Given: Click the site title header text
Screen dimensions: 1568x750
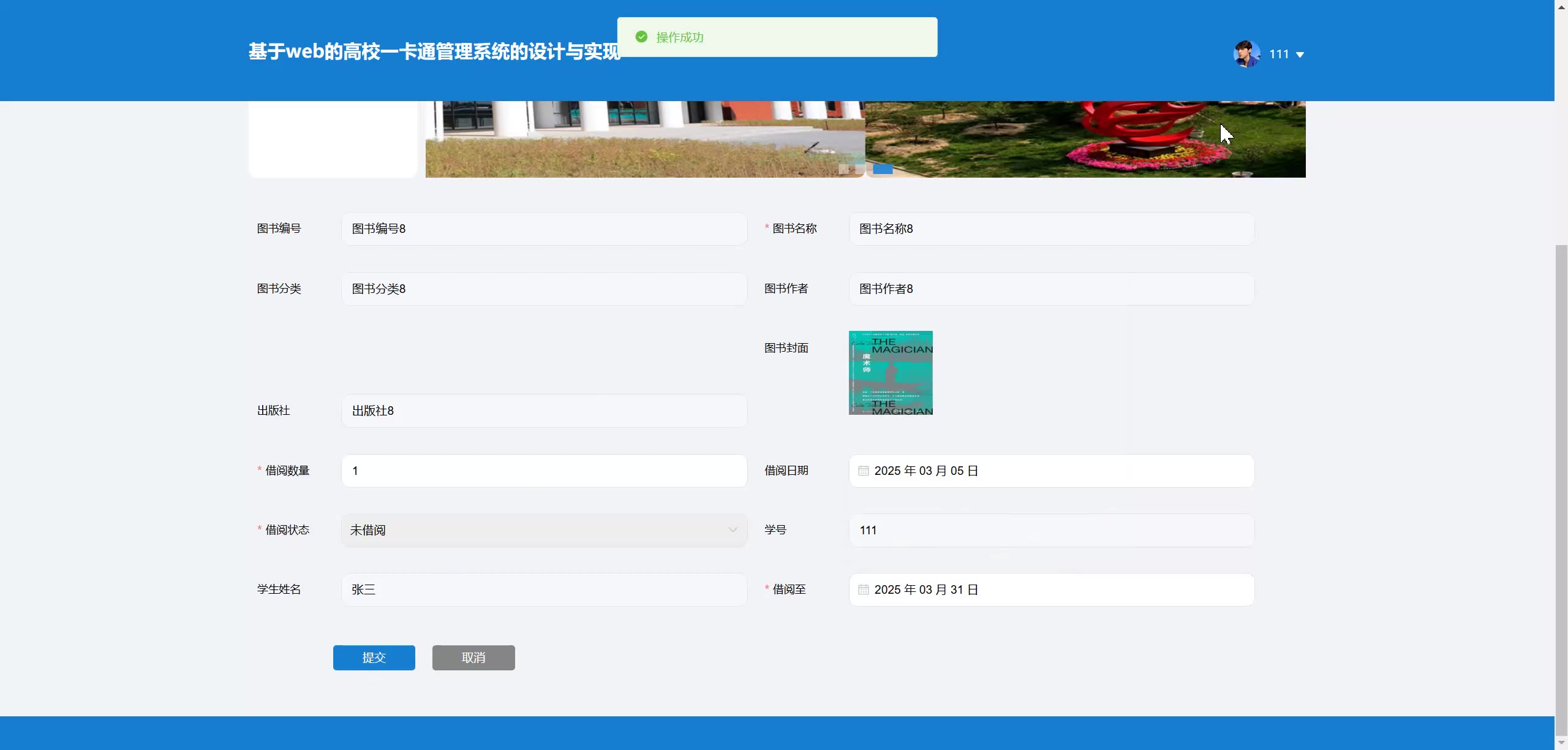Looking at the screenshot, I should pyautogui.click(x=434, y=51).
